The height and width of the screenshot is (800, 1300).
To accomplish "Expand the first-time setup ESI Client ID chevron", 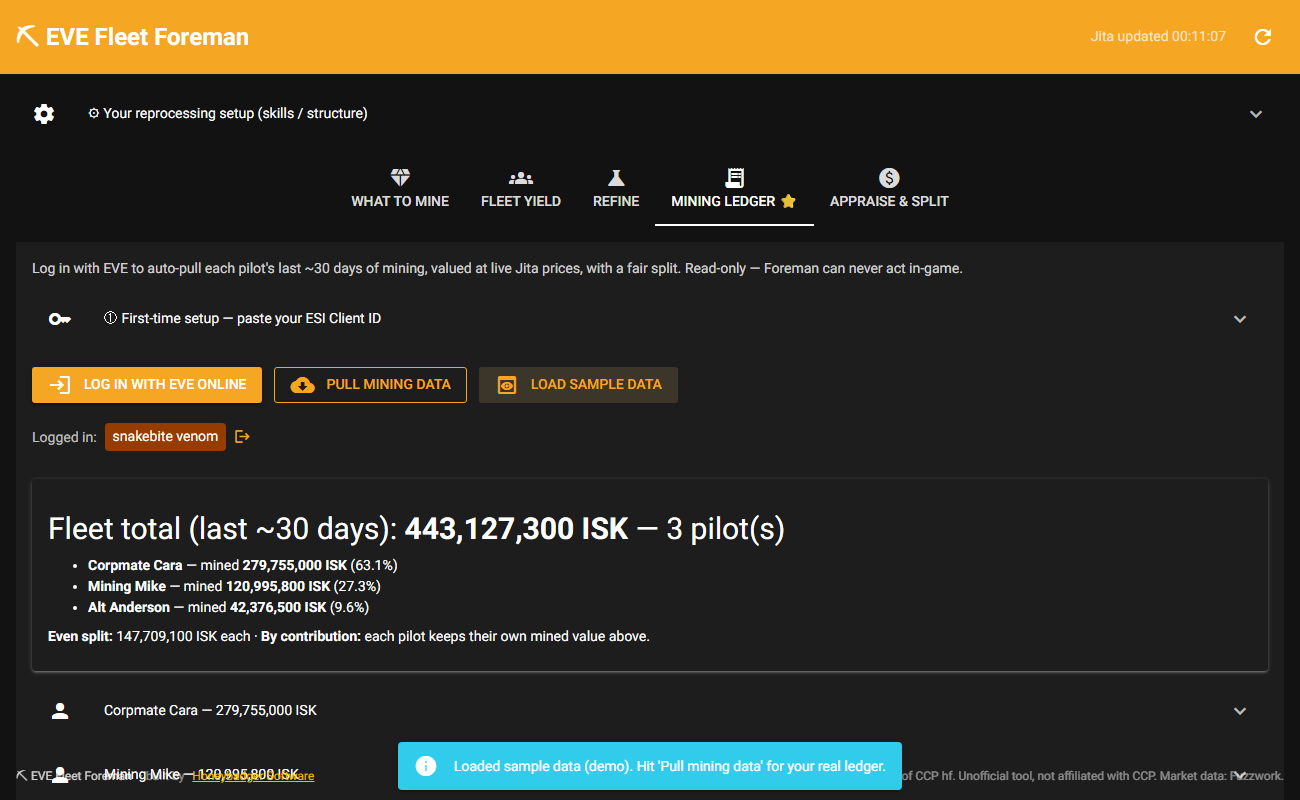I will pyautogui.click(x=1240, y=319).
